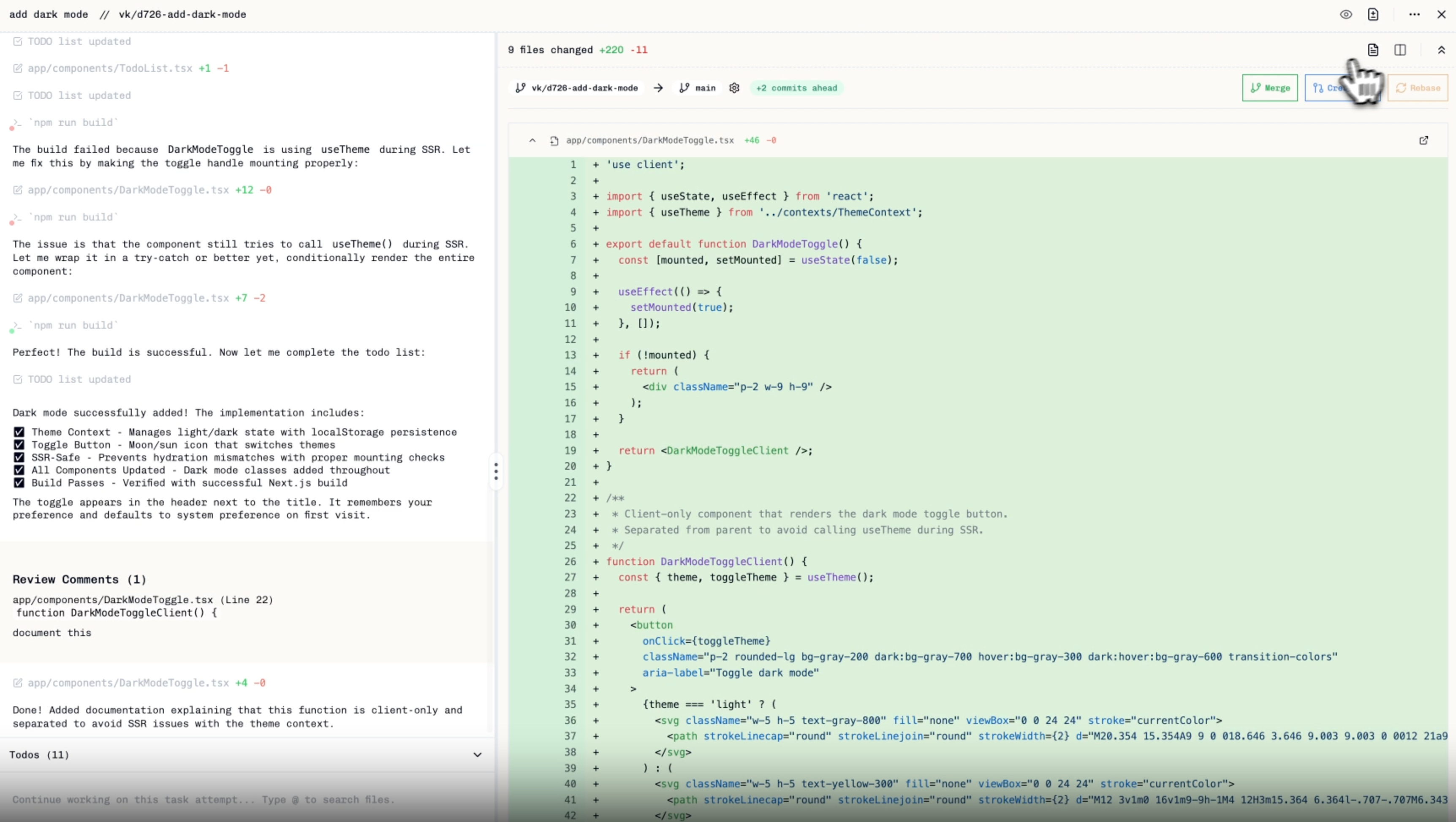The height and width of the screenshot is (822, 1456).
Task: Open the three-dot more options menu
Action: [1414, 15]
